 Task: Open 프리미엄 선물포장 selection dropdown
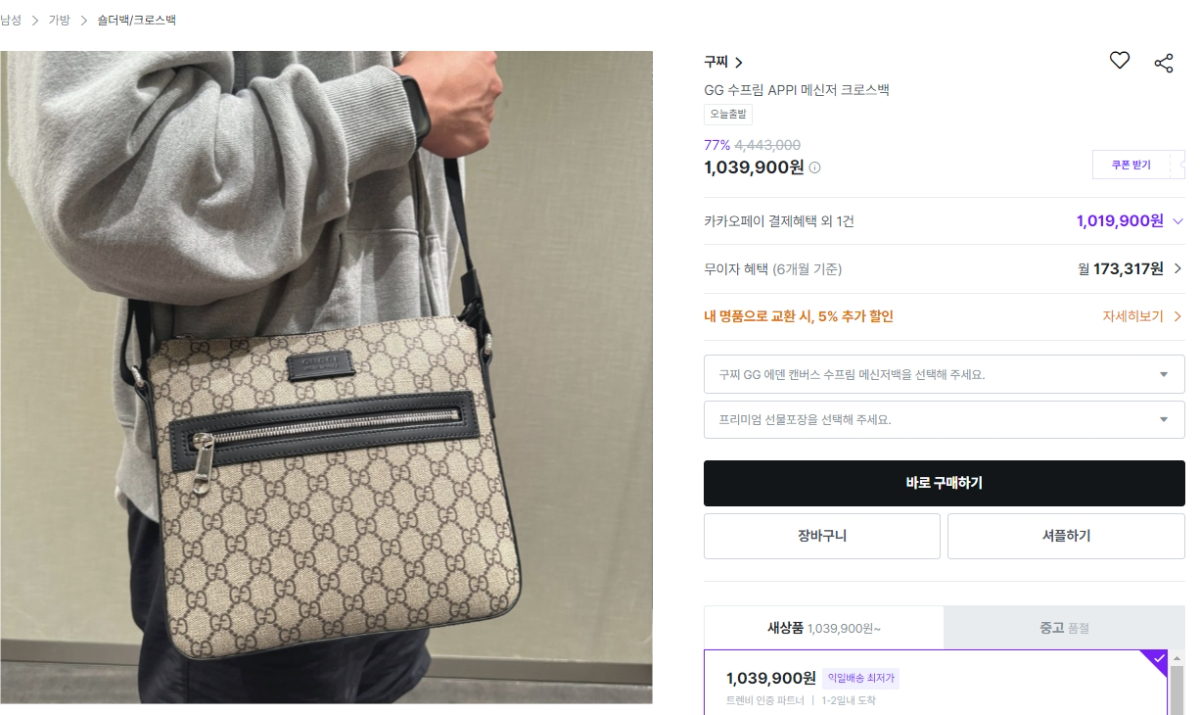944,420
